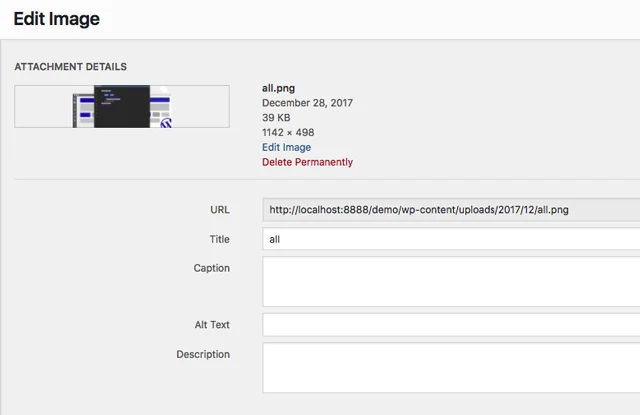Click the Description field label
This screenshot has width=640, height=415.
click(203, 354)
